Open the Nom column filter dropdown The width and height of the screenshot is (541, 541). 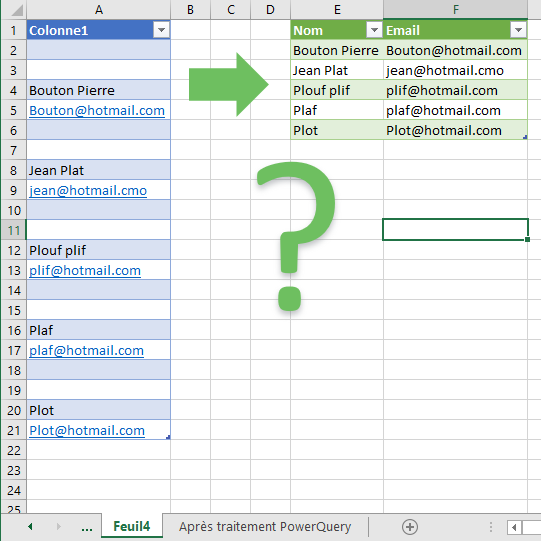tap(374, 30)
